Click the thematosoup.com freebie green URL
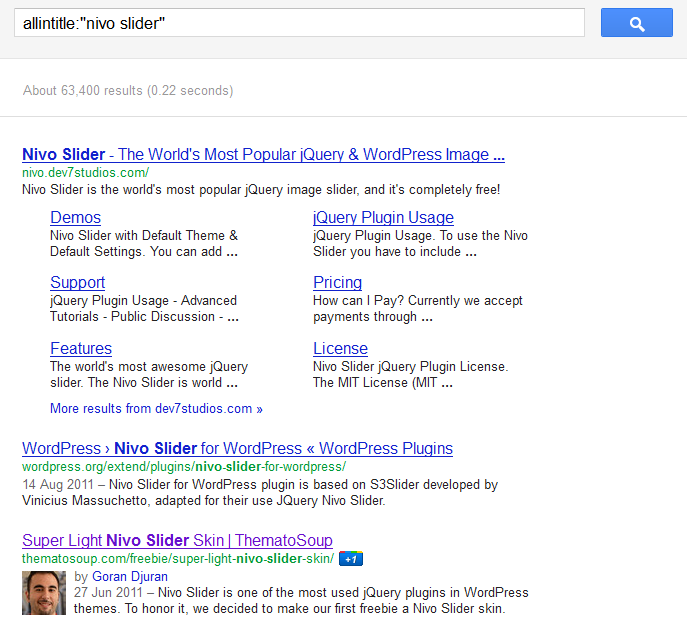Screen dimensions: 687x620 (x=177, y=559)
